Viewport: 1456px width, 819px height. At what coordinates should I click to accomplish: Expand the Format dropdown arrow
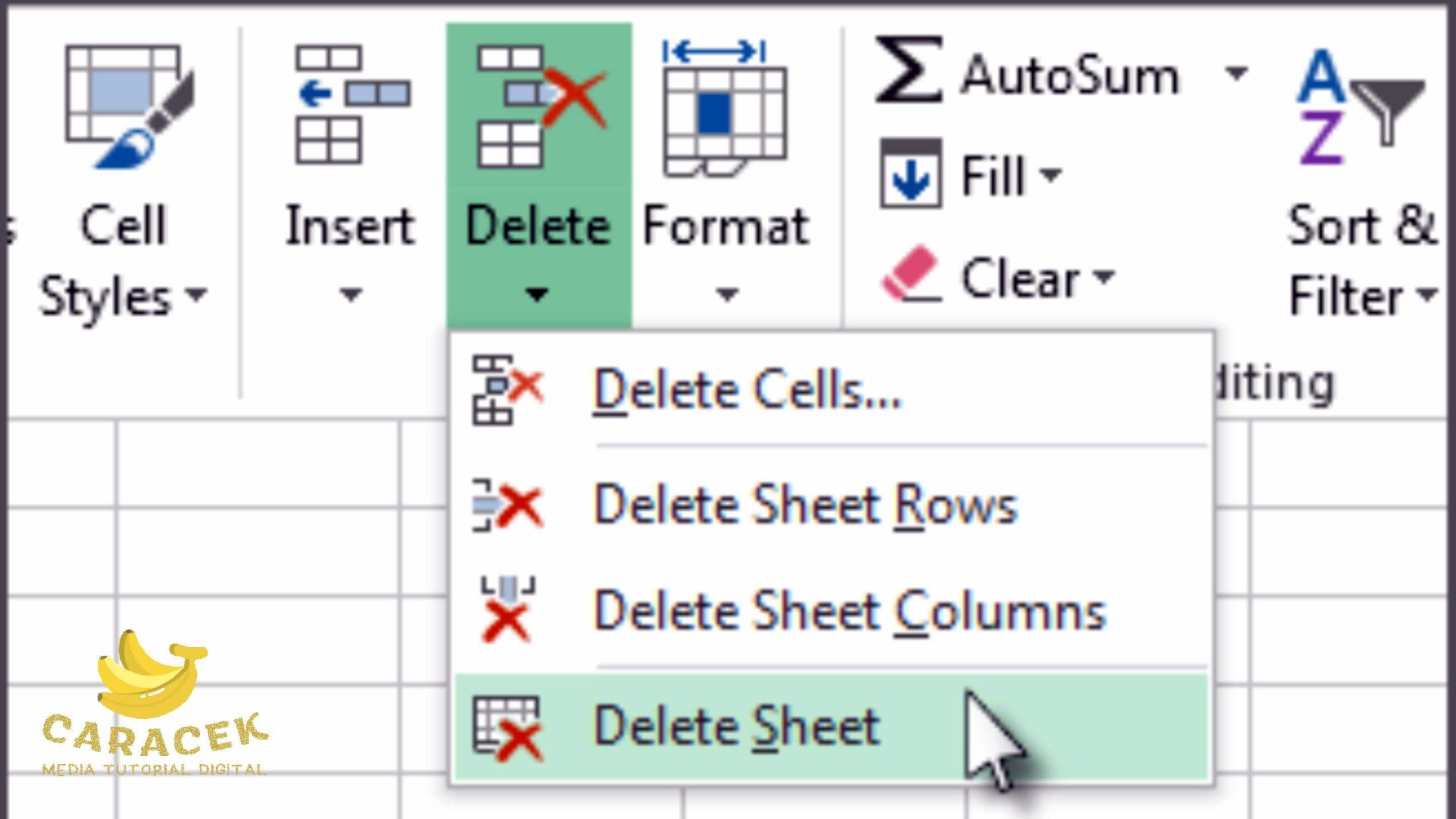(x=726, y=295)
